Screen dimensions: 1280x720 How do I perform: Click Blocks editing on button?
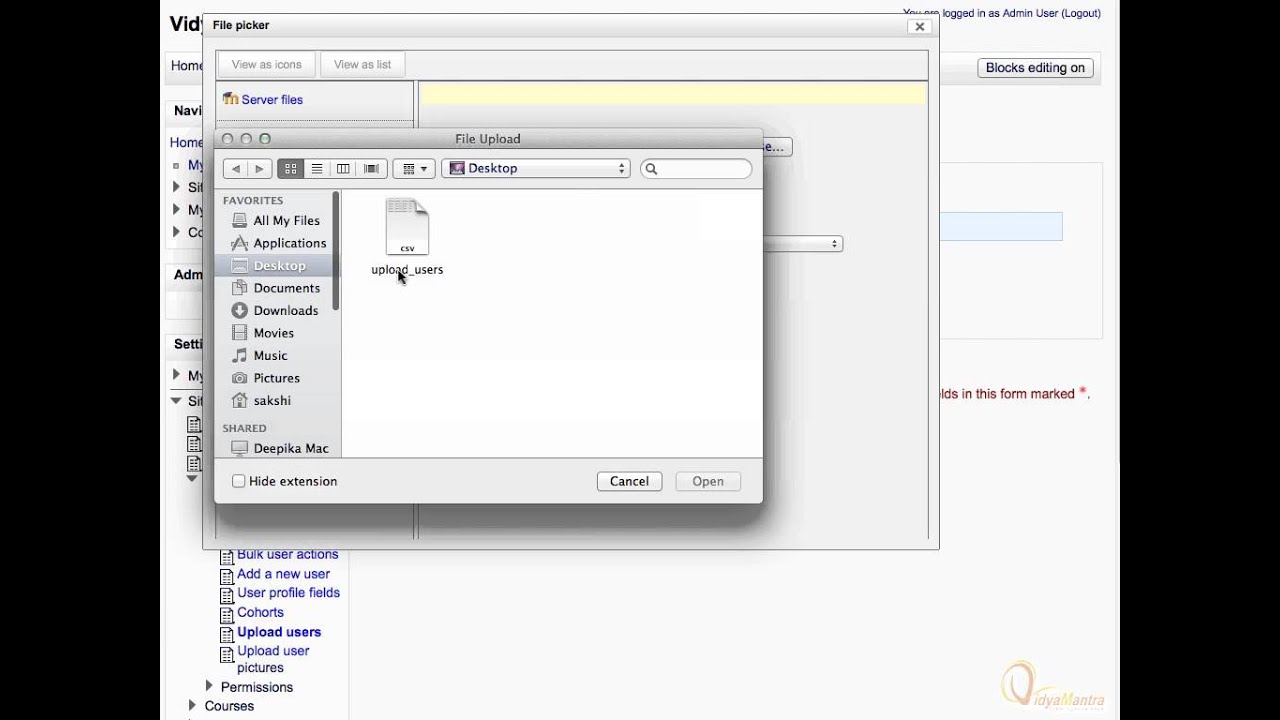coord(1035,68)
